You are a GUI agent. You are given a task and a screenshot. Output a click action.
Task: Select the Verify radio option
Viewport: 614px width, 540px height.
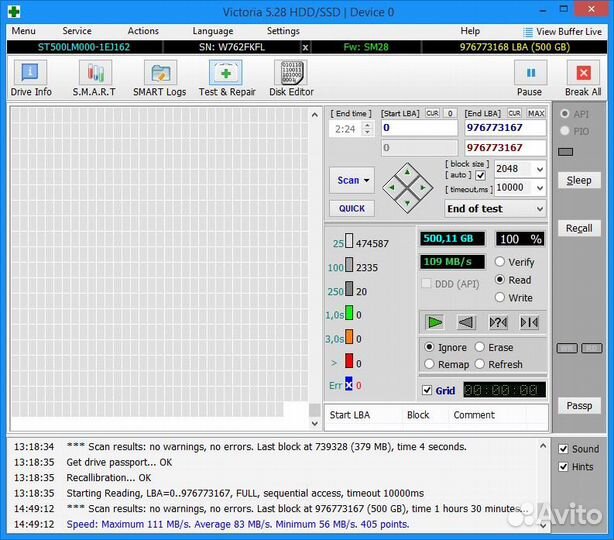tap(500, 262)
